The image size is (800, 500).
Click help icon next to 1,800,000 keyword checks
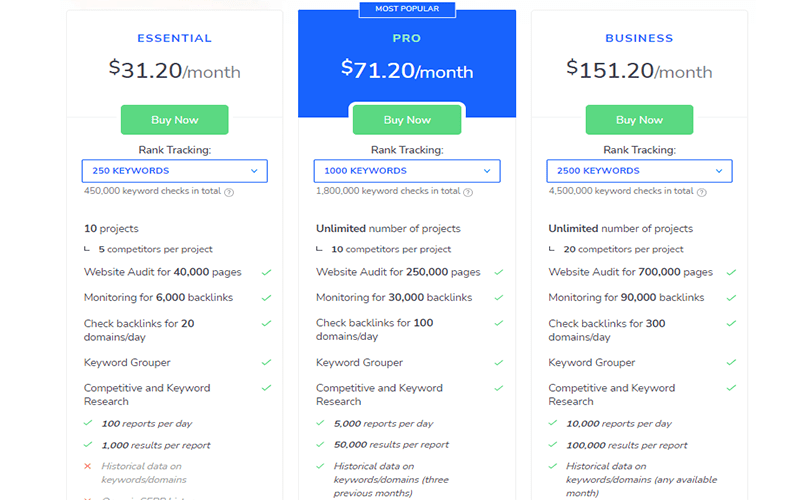[x=468, y=192]
